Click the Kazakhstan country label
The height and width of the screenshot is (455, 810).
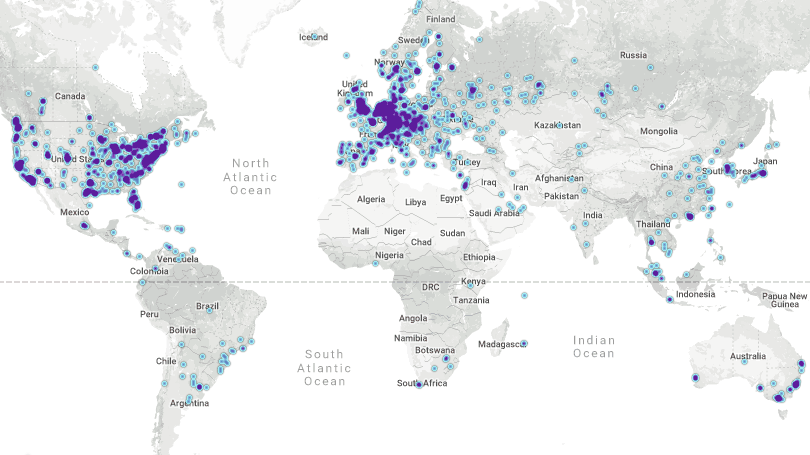(x=556, y=125)
